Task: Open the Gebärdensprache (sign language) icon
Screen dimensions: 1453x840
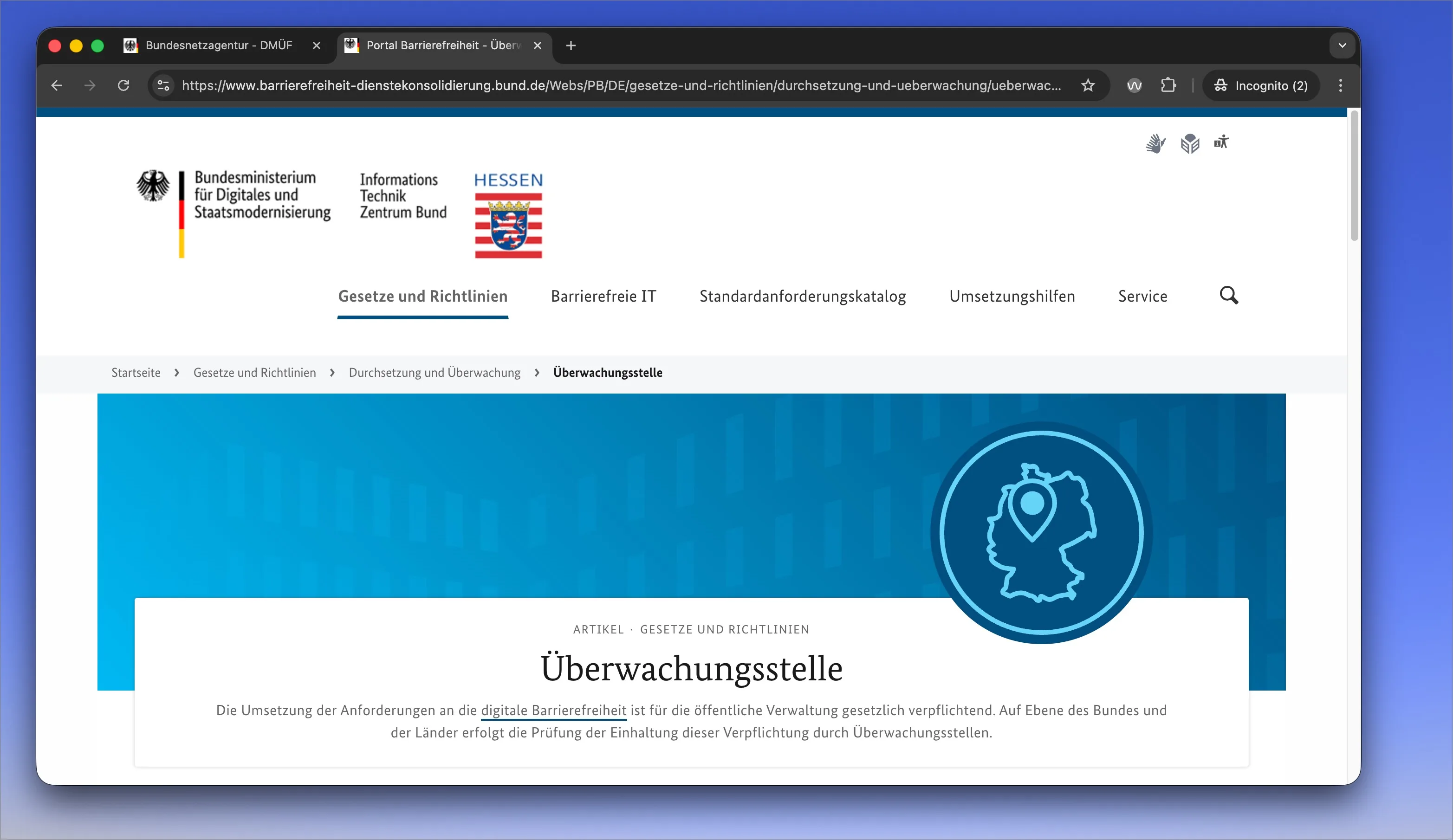Action: (x=1155, y=143)
